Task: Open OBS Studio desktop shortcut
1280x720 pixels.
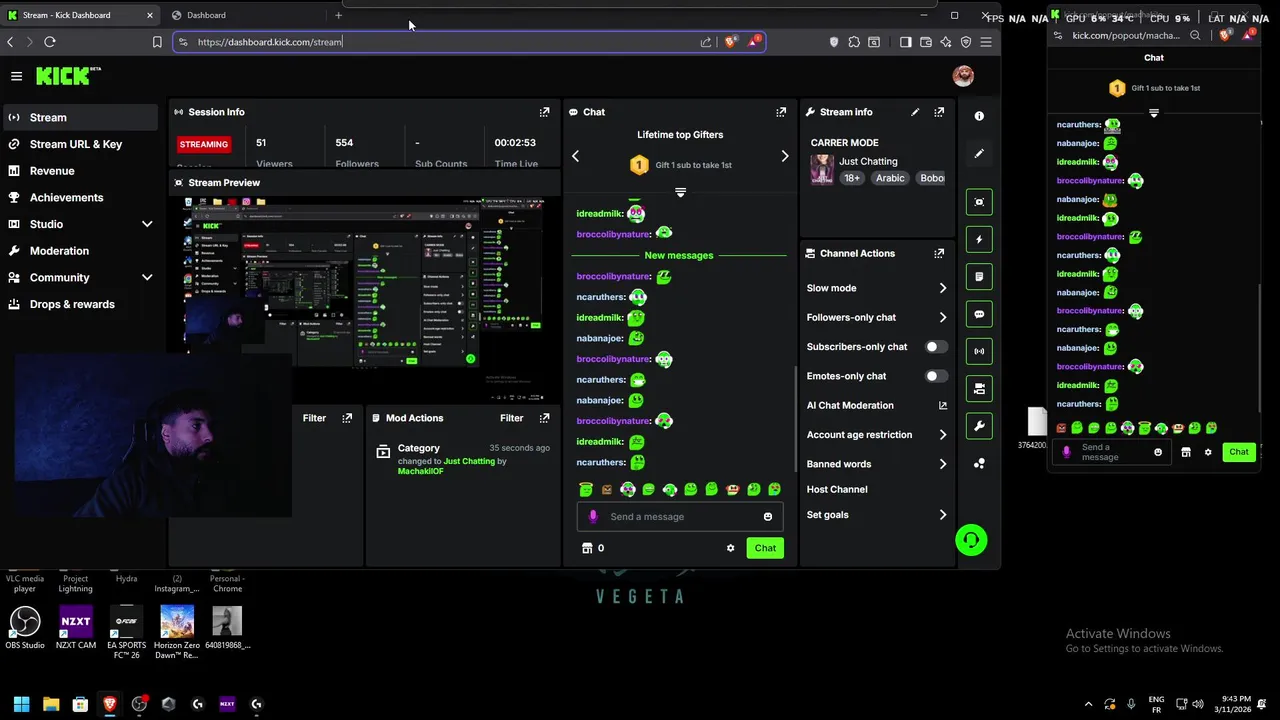Action: pyautogui.click(x=25, y=628)
